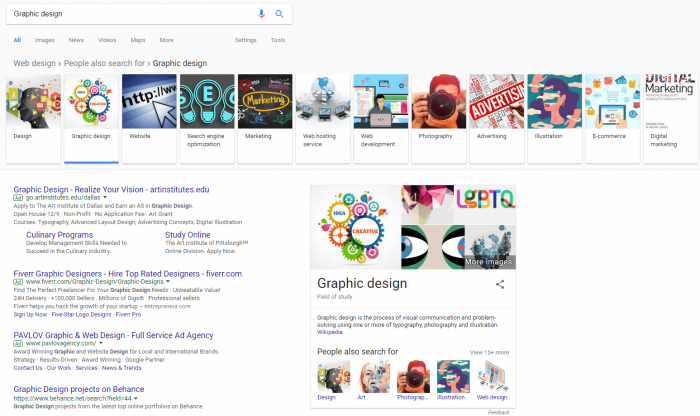Switch to the Images search tab
Screen dimensions: 700x416
(x=45, y=40)
